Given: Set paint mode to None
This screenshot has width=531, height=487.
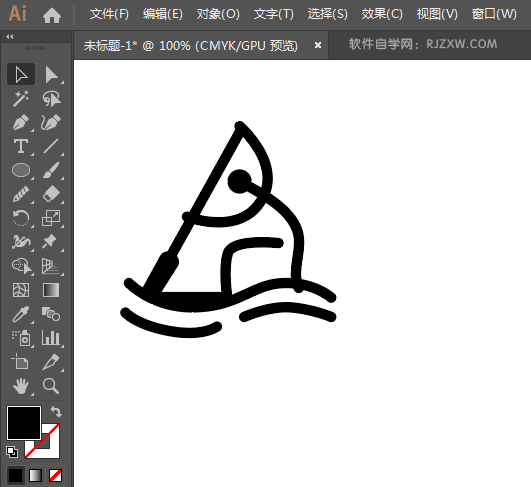Looking at the screenshot, I should (55, 475).
